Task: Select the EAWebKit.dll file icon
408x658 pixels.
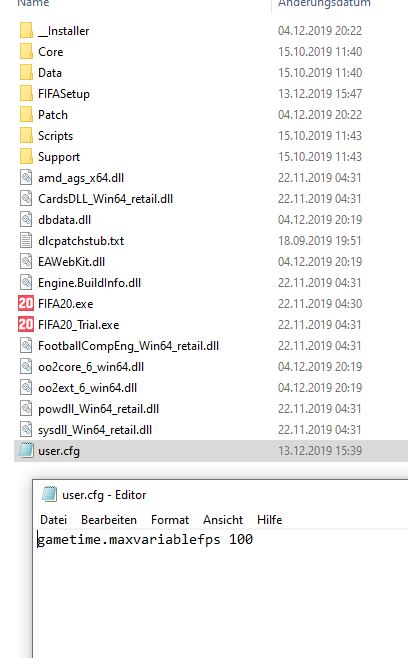Action: 26,261
